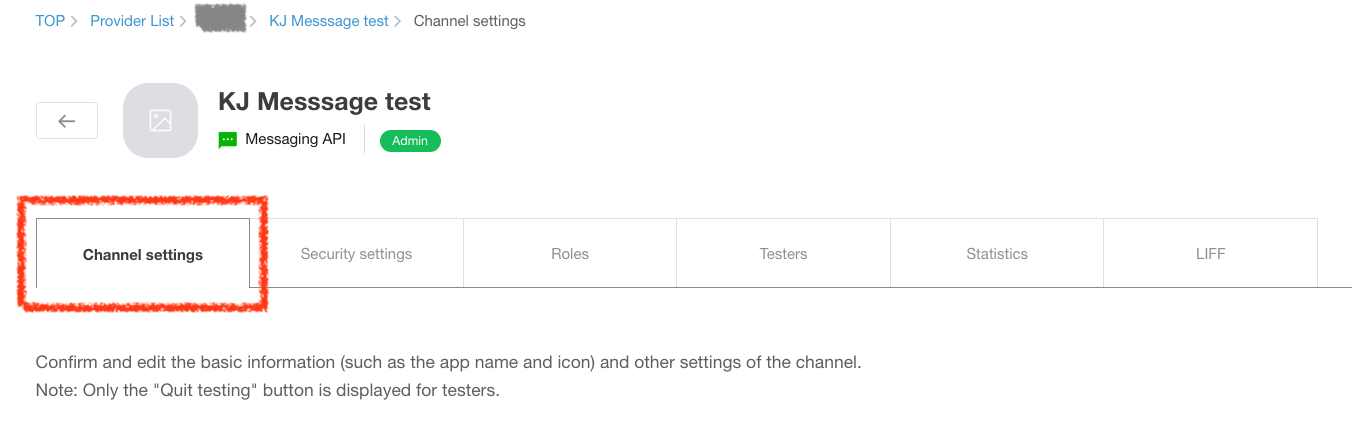View the Statistics tab
The image size is (1352, 434).
997,254
